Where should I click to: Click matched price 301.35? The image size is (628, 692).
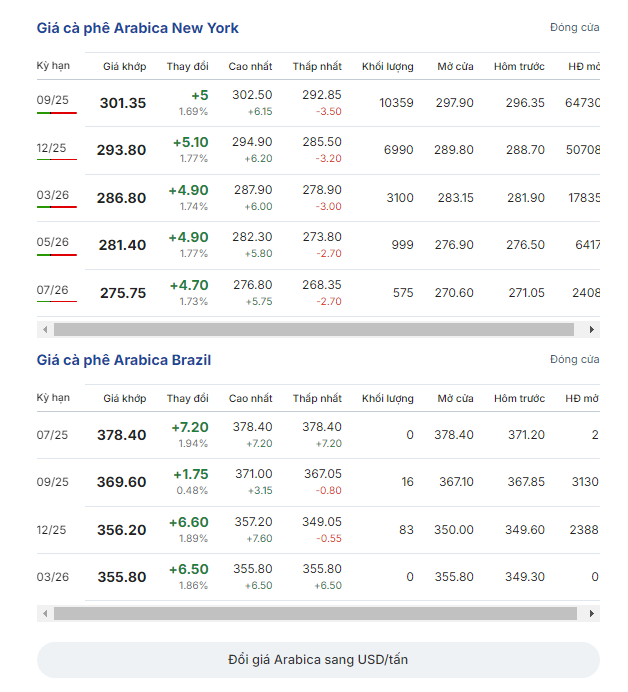123,103
